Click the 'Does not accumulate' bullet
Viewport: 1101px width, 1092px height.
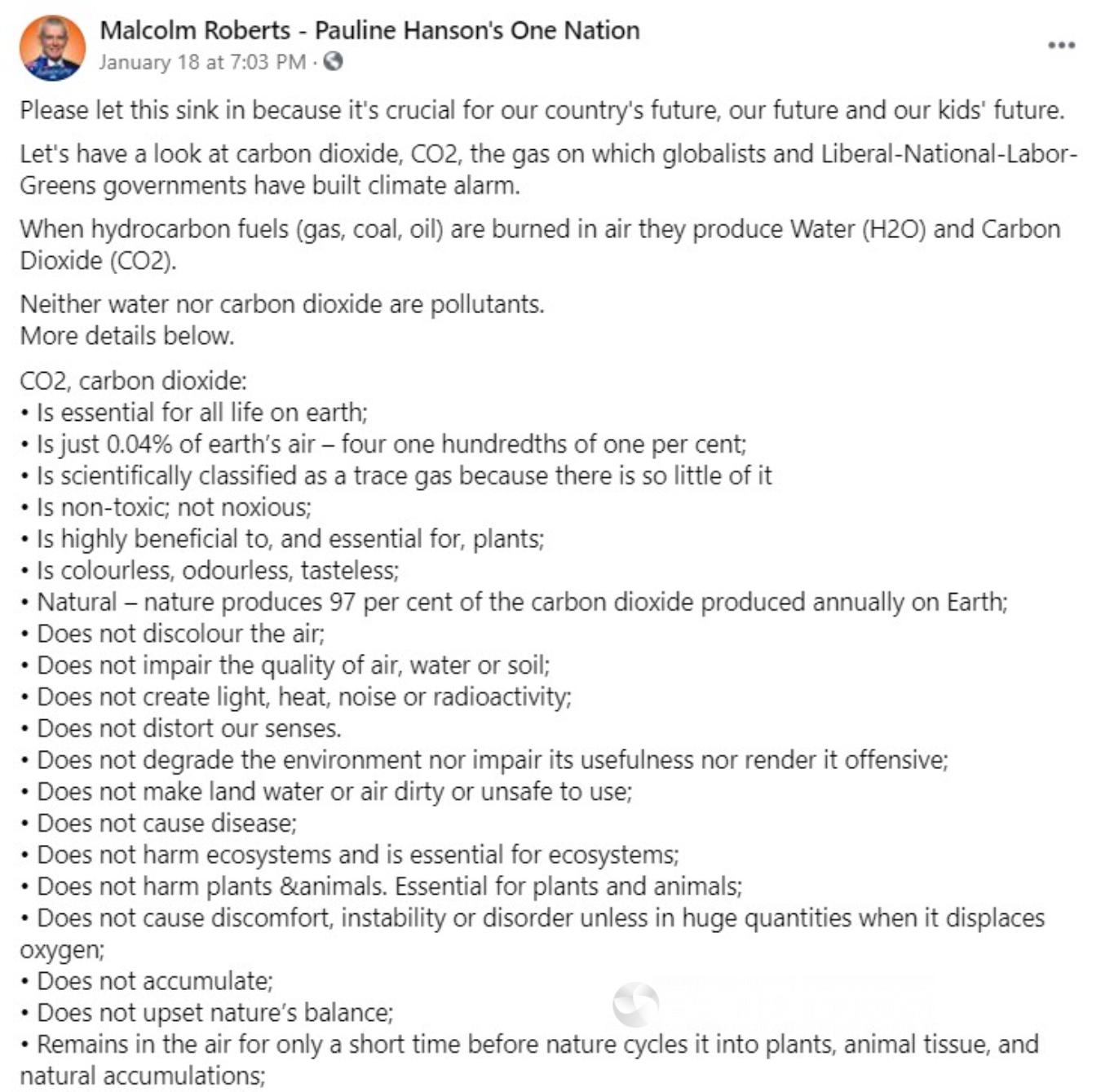[x=147, y=981]
